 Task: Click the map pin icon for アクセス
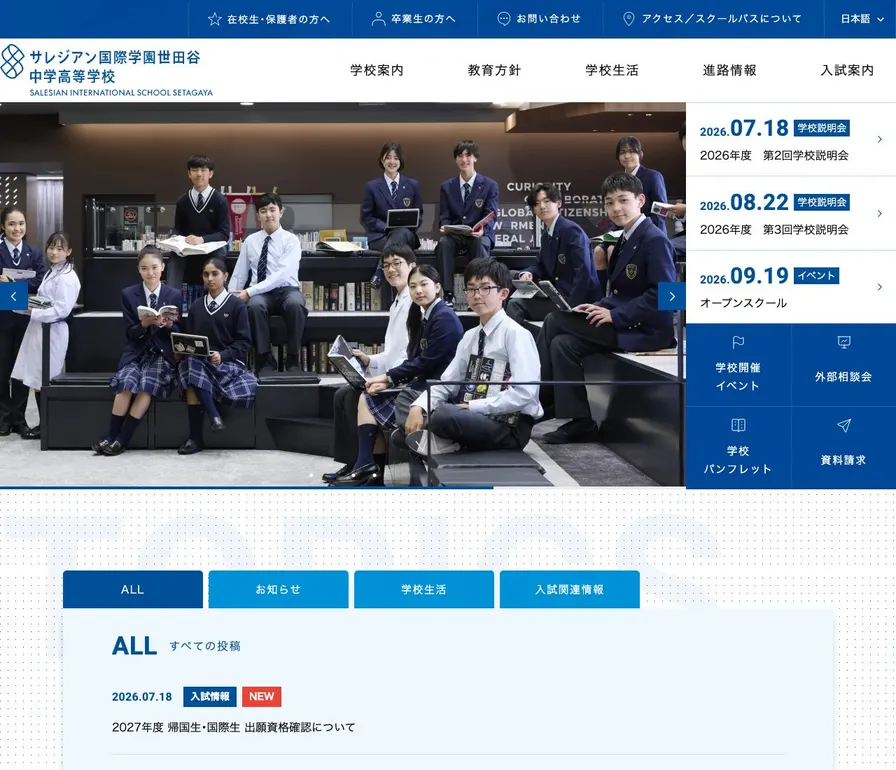pos(629,19)
